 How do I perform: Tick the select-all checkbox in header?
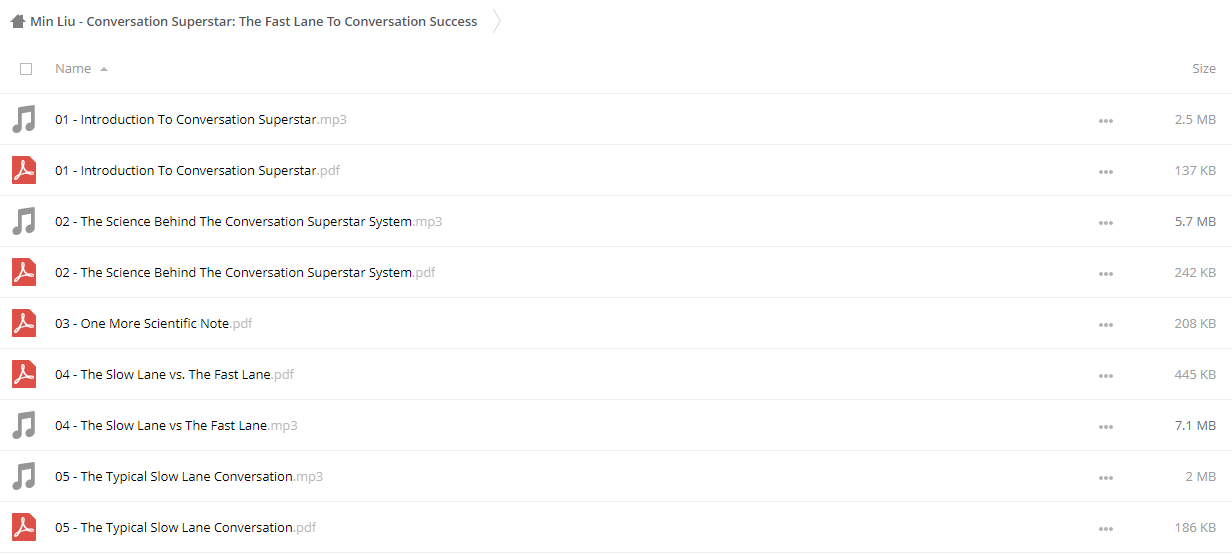click(26, 69)
